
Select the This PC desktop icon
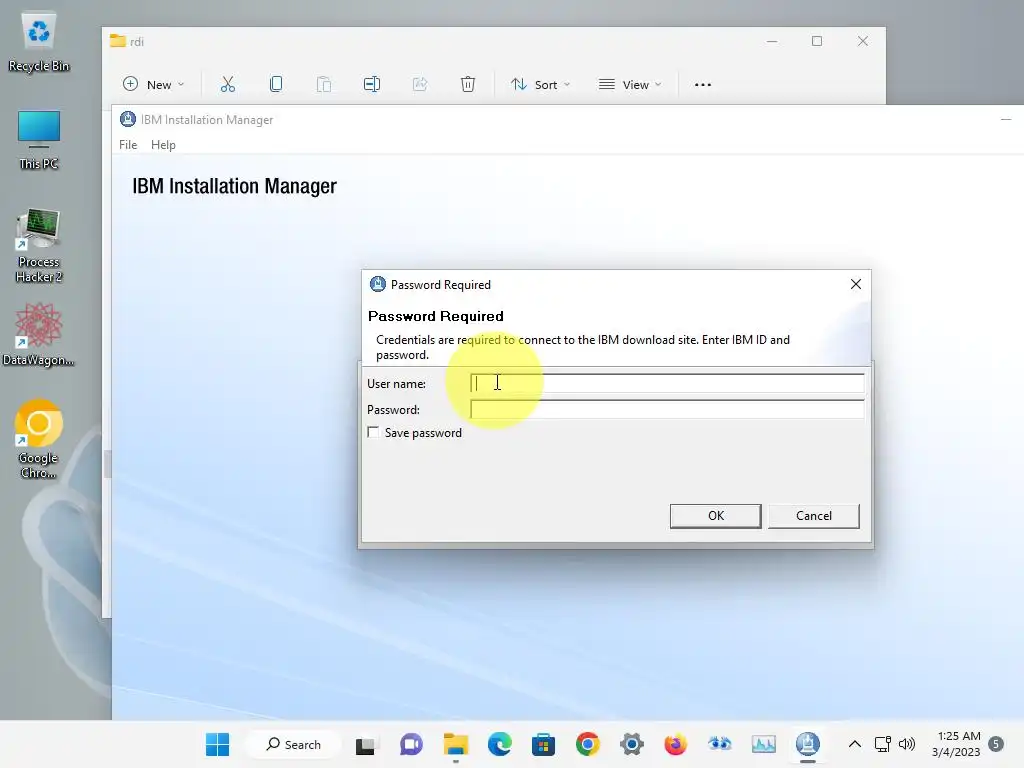coord(39,140)
